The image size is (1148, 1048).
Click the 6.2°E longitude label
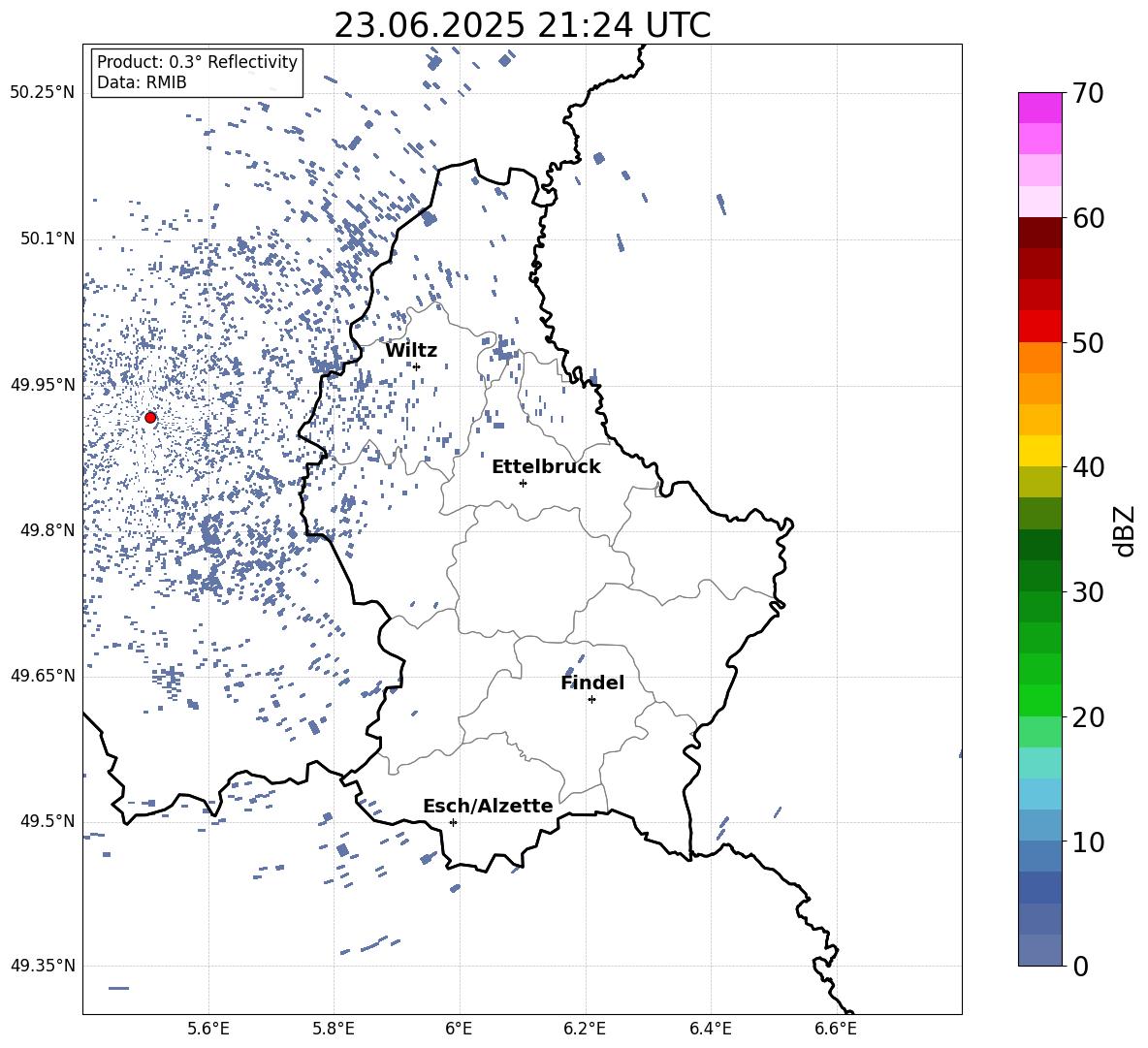585,1029
